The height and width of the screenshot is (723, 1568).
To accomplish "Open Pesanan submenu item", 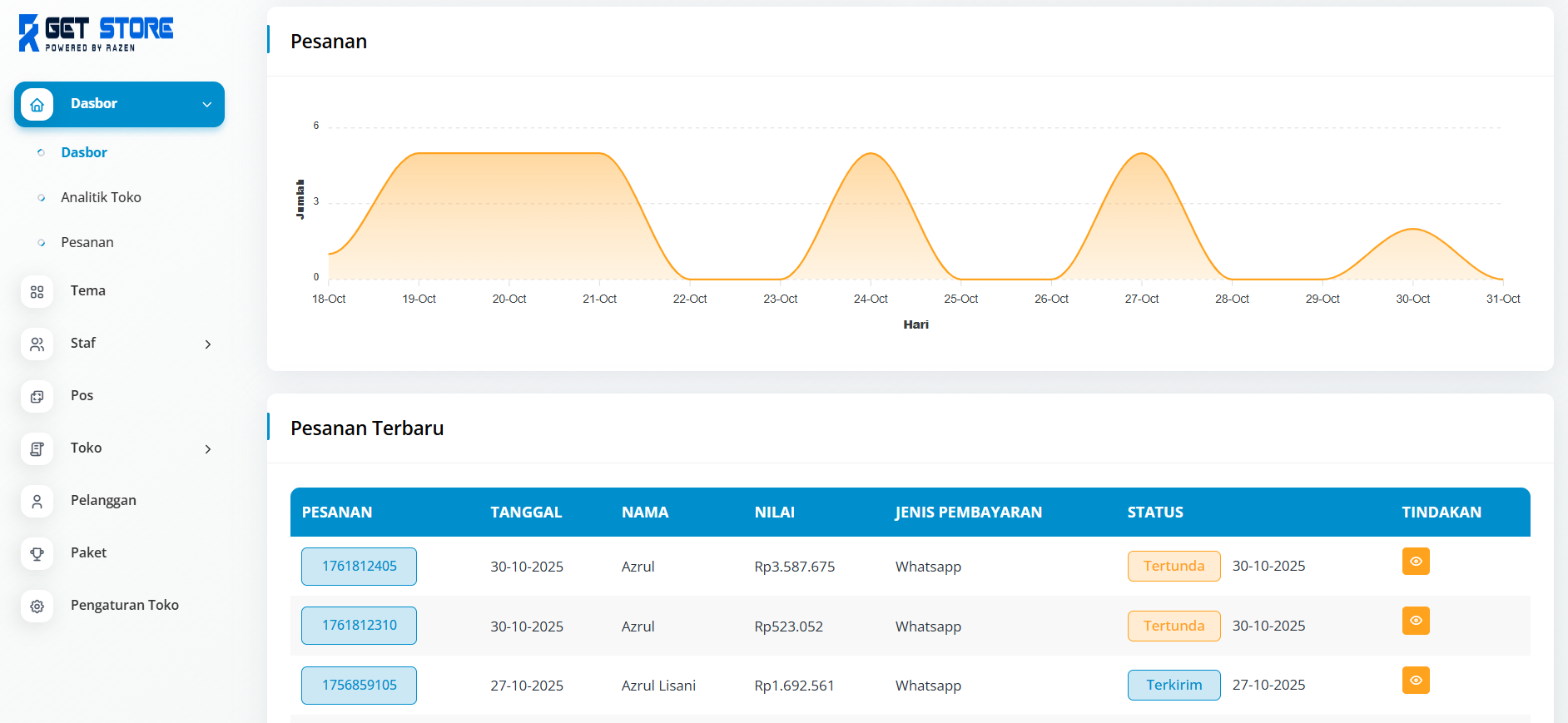I will (x=87, y=242).
